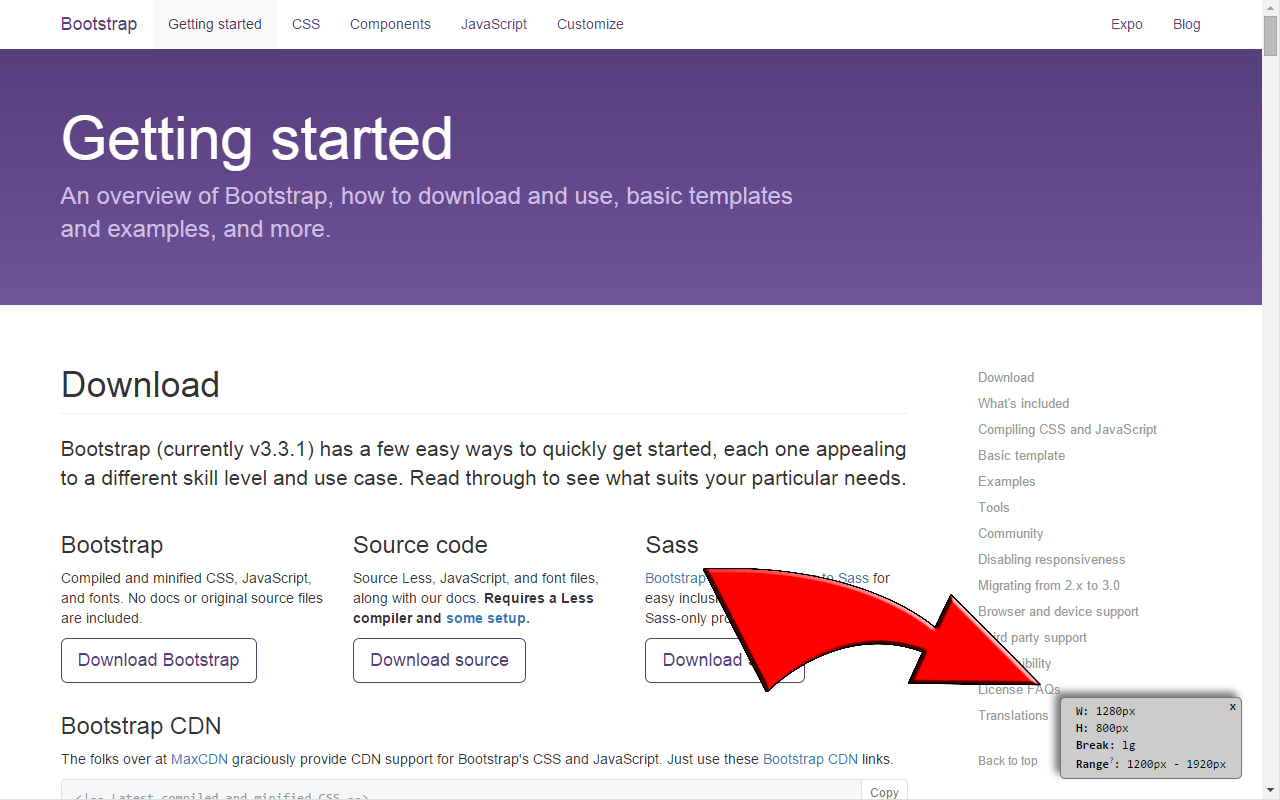
Task: Open the Getting started nav tab
Action: [215, 24]
